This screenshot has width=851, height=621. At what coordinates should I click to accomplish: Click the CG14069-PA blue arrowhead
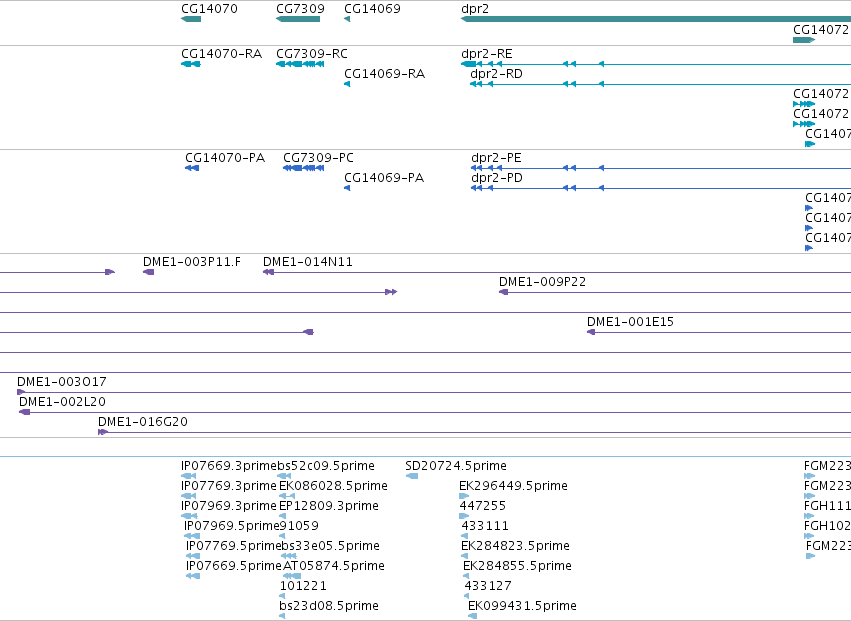pos(347,188)
